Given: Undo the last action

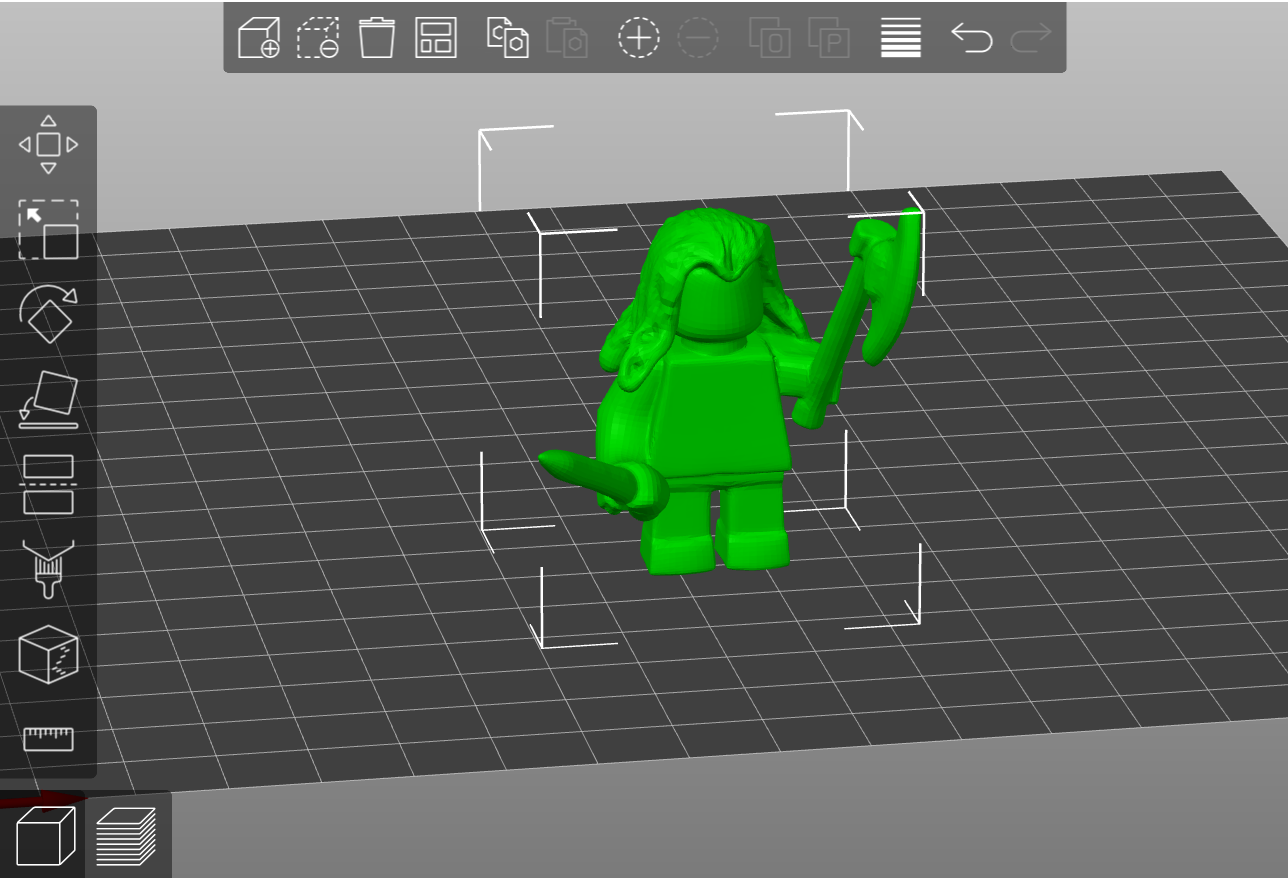Looking at the screenshot, I should [x=972, y=38].
